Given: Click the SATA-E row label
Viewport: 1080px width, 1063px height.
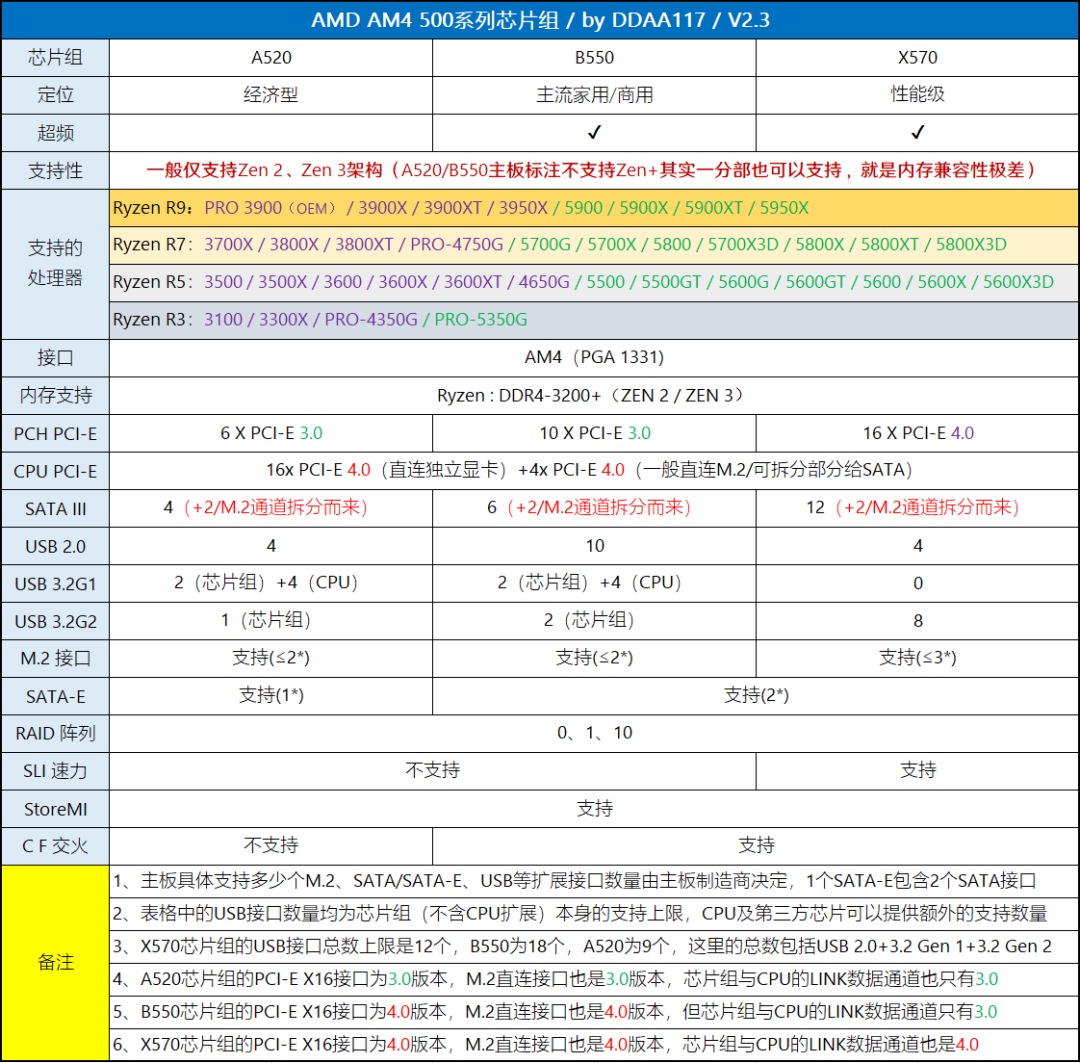Looking at the screenshot, I should [55, 696].
